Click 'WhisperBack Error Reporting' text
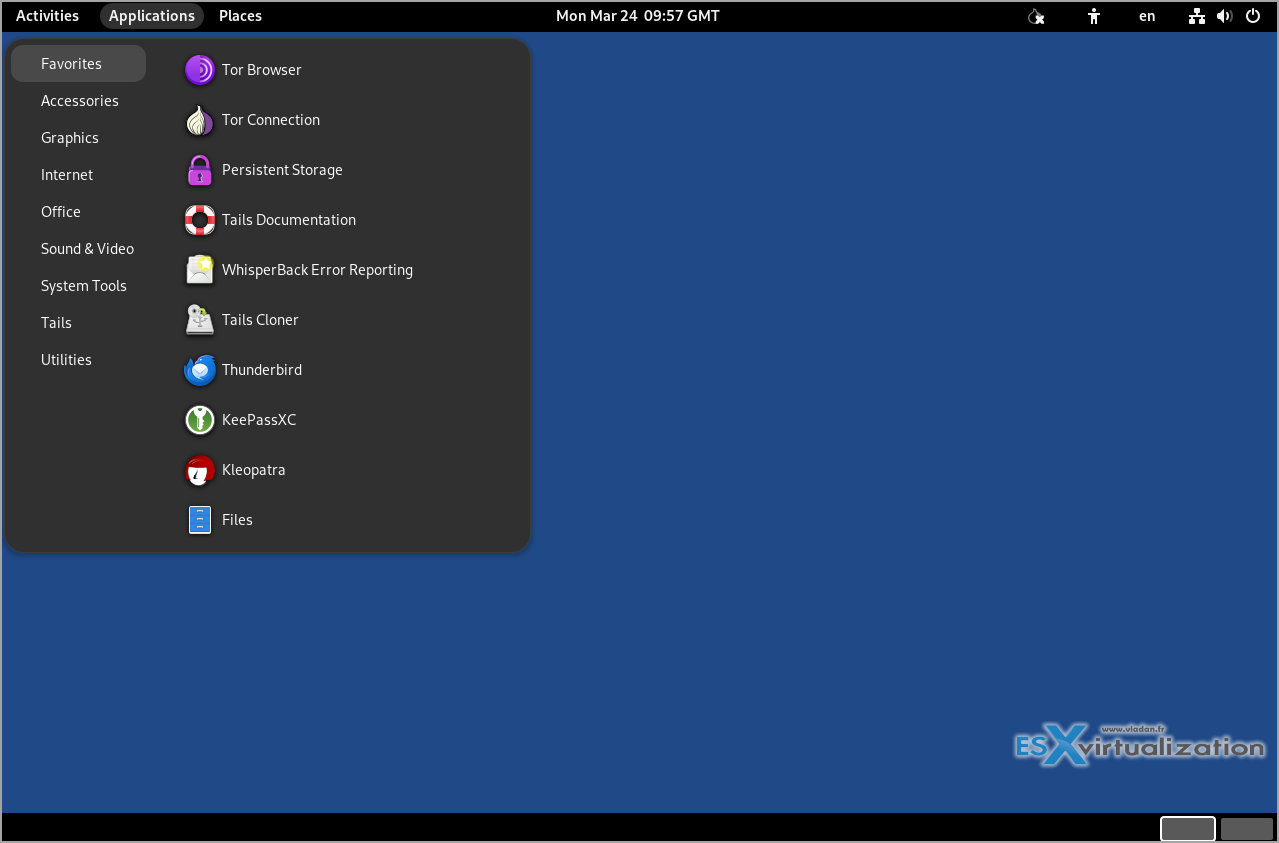The image size is (1279, 843). coord(317,270)
